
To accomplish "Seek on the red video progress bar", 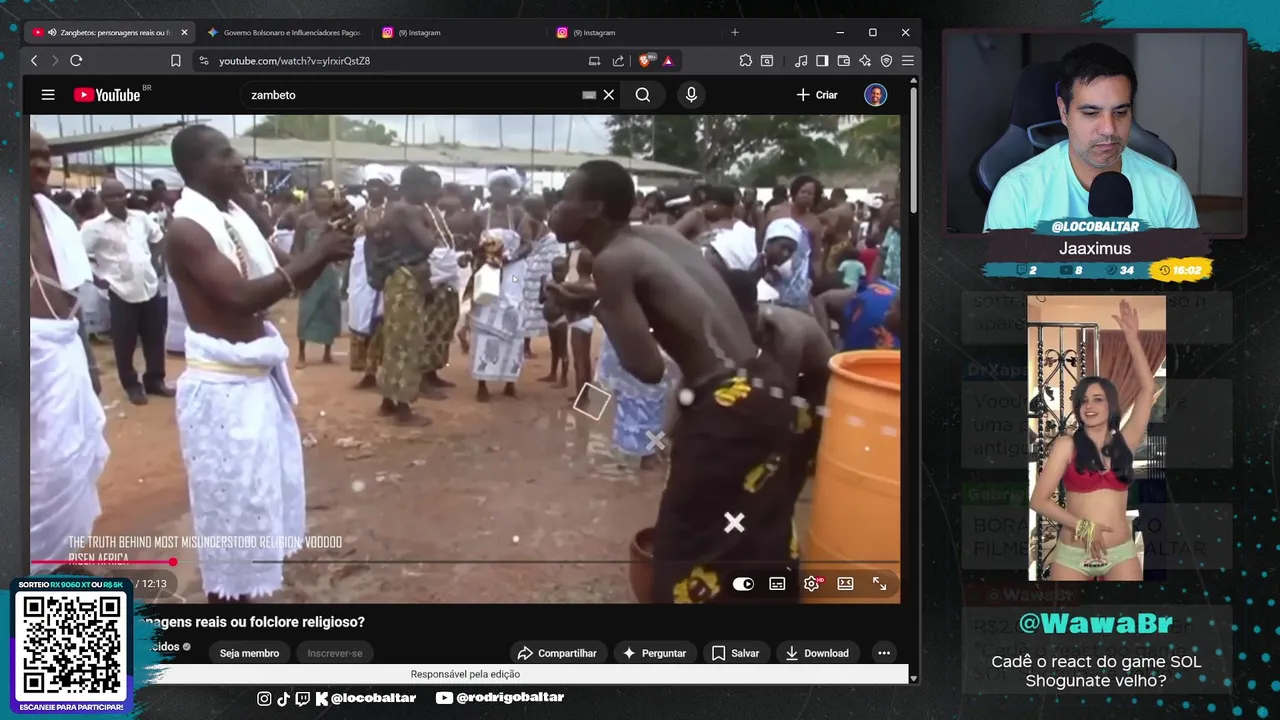I will click(465, 562).
